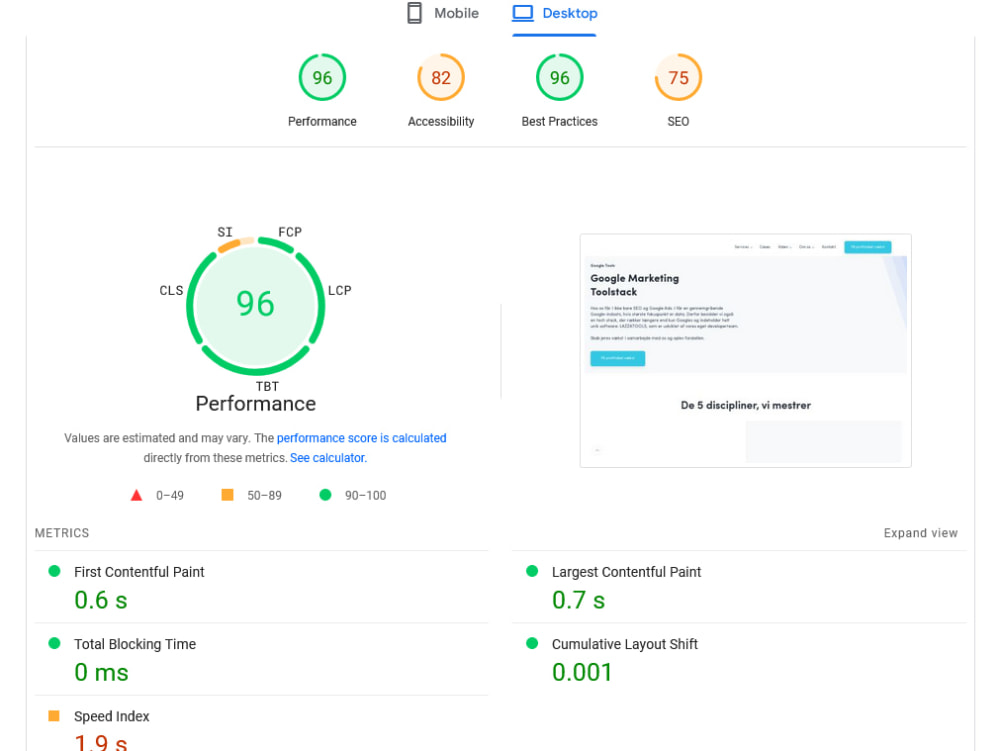1000x751 pixels.
Task: Open the performance score is calculated link
Action: click(362, 438)
